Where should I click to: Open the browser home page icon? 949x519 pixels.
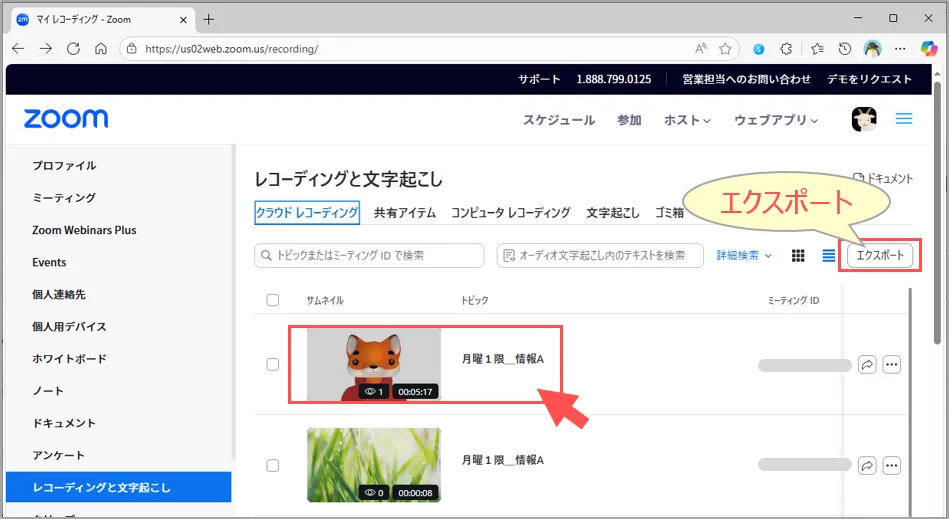coord(101,48)
